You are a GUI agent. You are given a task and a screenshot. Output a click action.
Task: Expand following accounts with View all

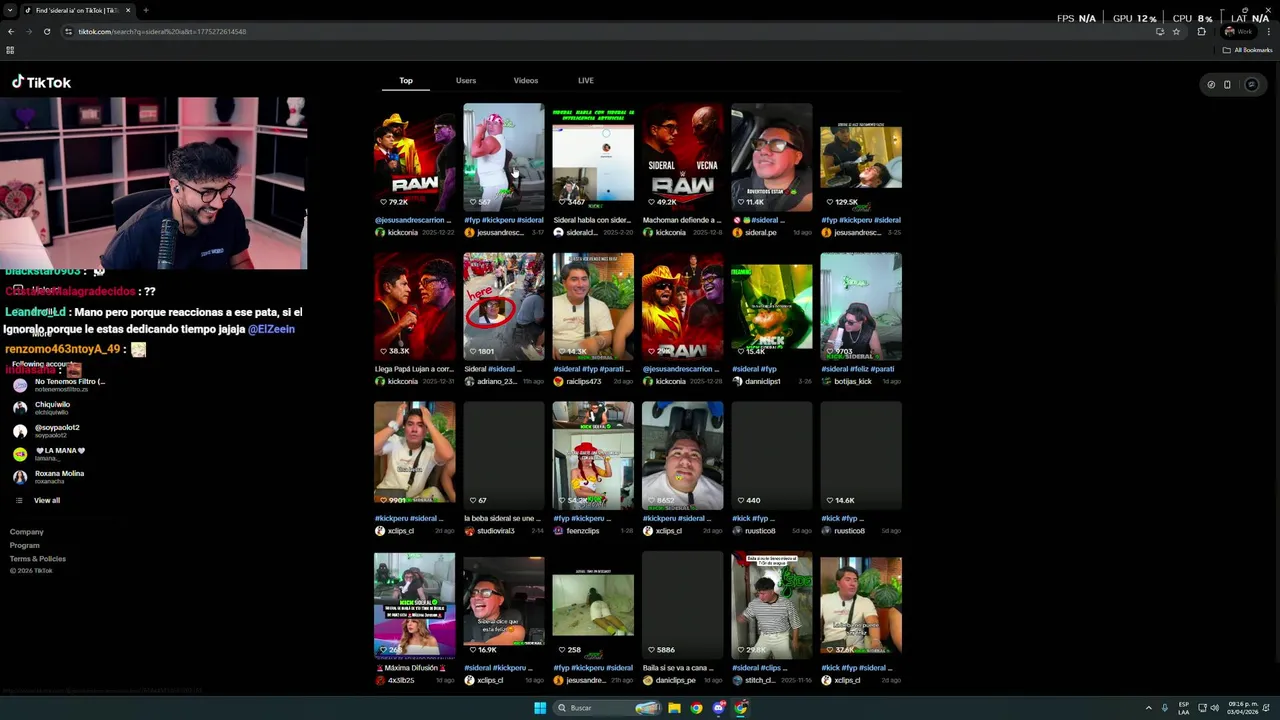pos(38,500)
